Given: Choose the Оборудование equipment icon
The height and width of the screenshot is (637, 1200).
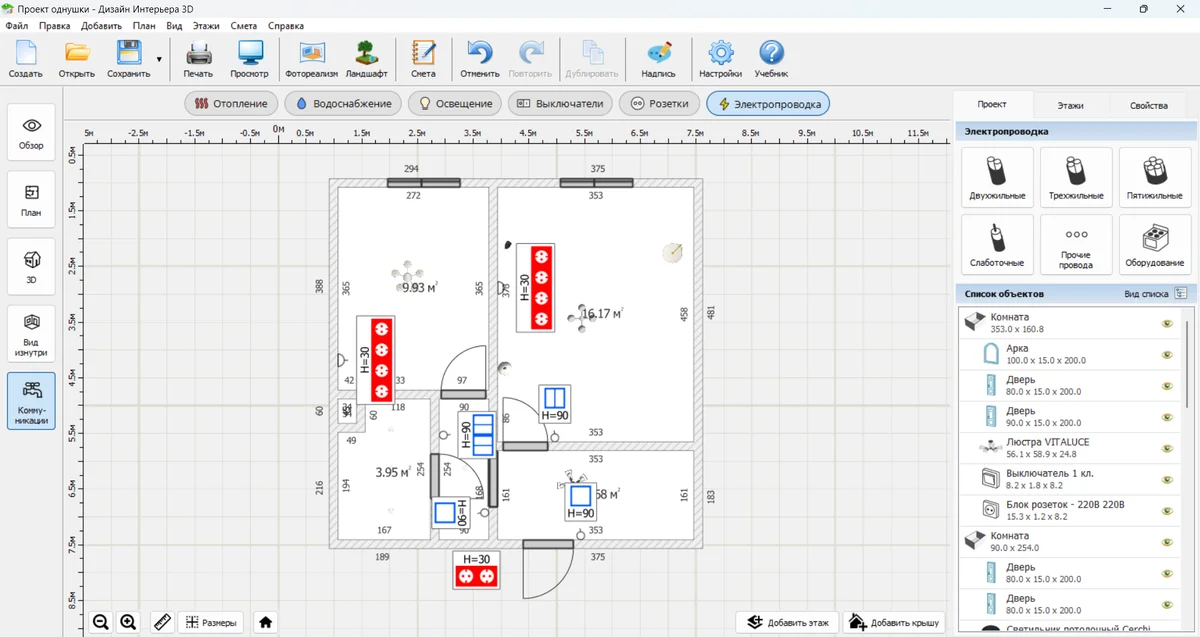Looking at the screenshot, I should tap(1154, 244).
